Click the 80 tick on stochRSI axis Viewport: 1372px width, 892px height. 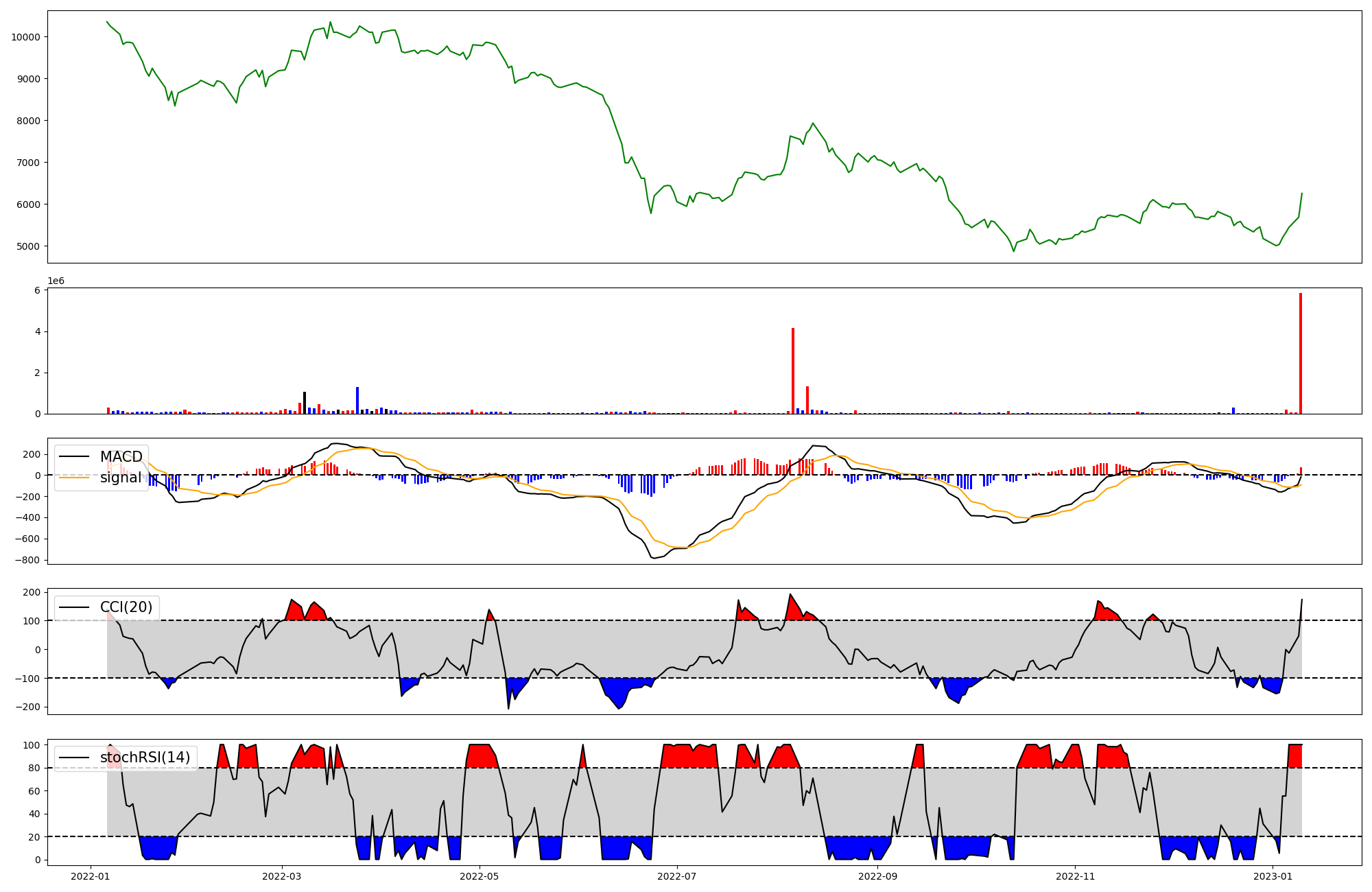click(34, 768)
